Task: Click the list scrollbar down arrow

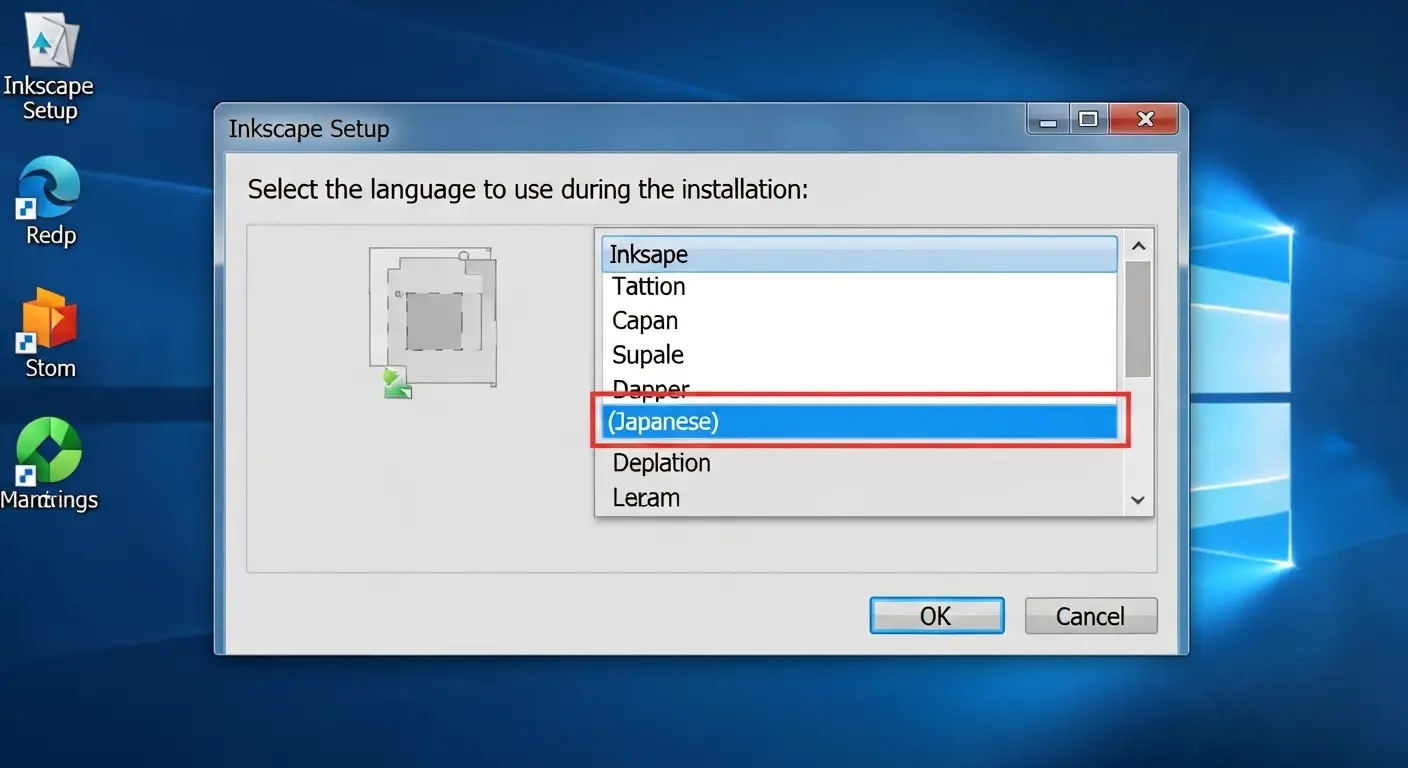Action: click(1138, 500)
